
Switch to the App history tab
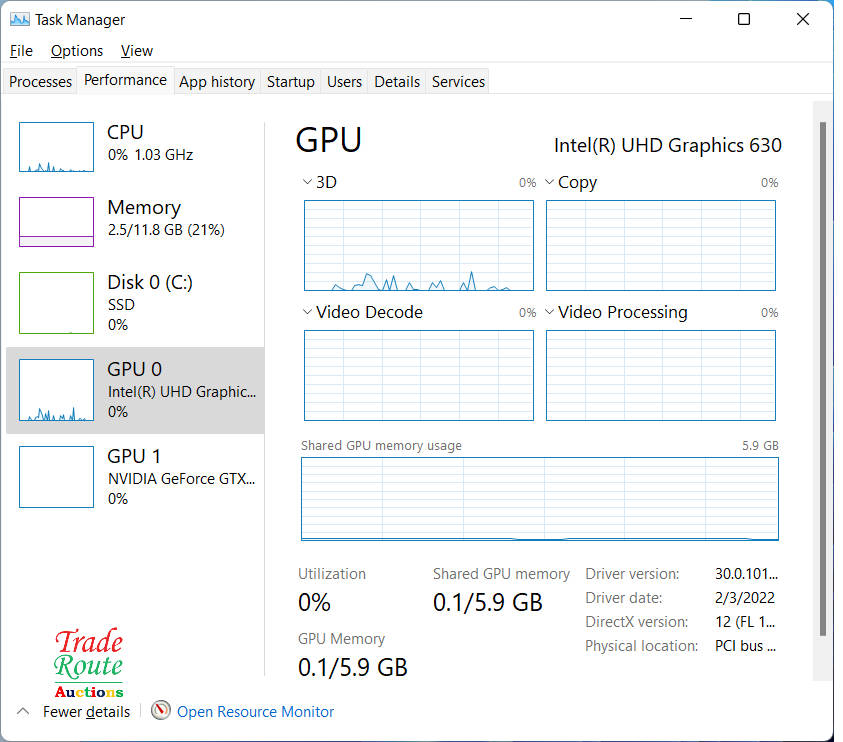point(217,82)
